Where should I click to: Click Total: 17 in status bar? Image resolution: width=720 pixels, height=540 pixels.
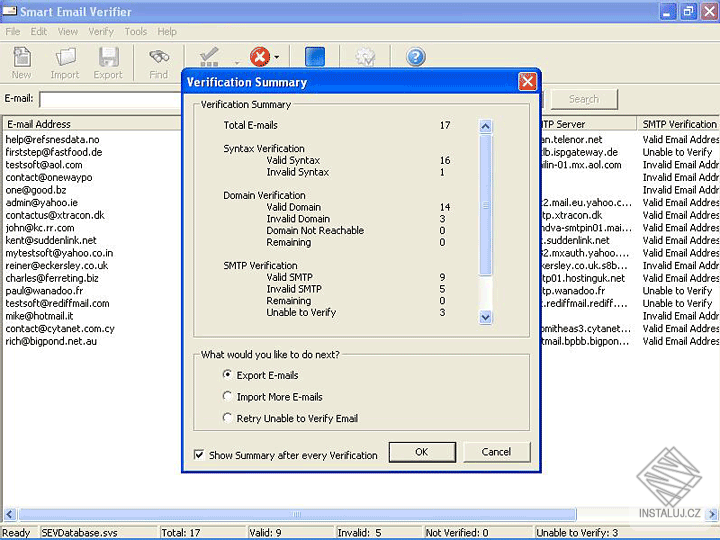point(181,533)
